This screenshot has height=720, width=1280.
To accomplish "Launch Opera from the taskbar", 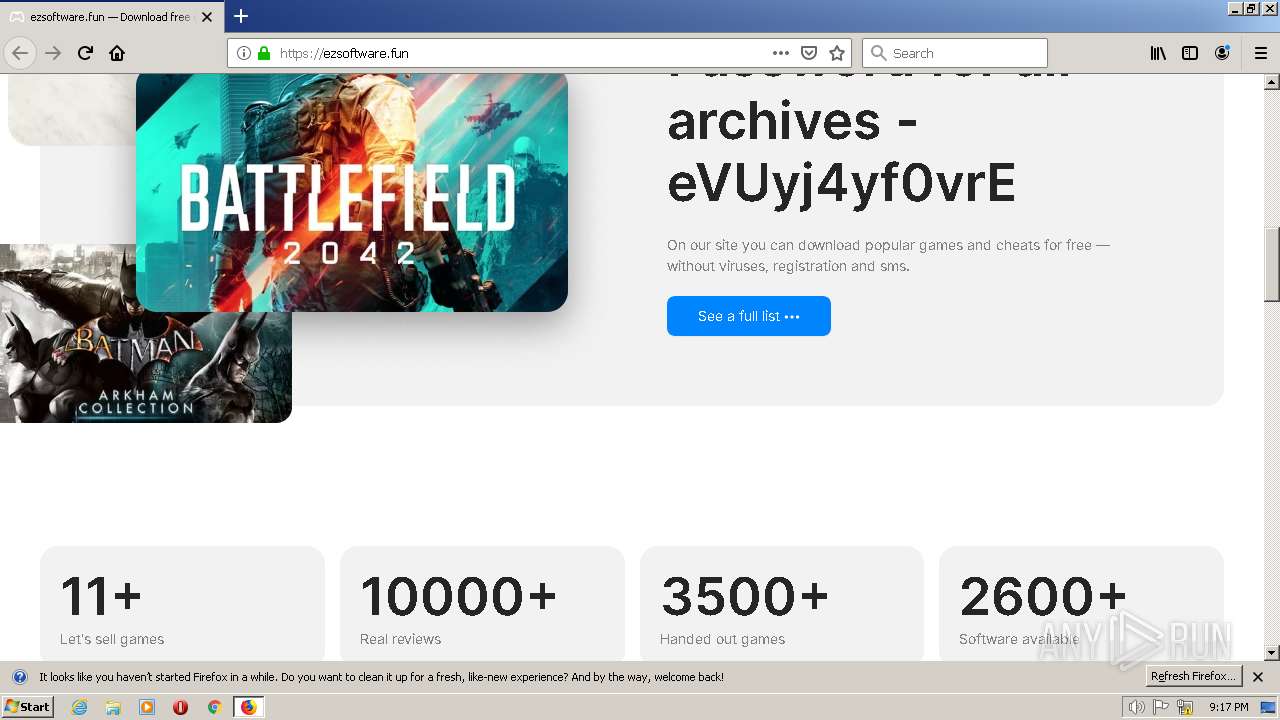I will tap(180, 707).
